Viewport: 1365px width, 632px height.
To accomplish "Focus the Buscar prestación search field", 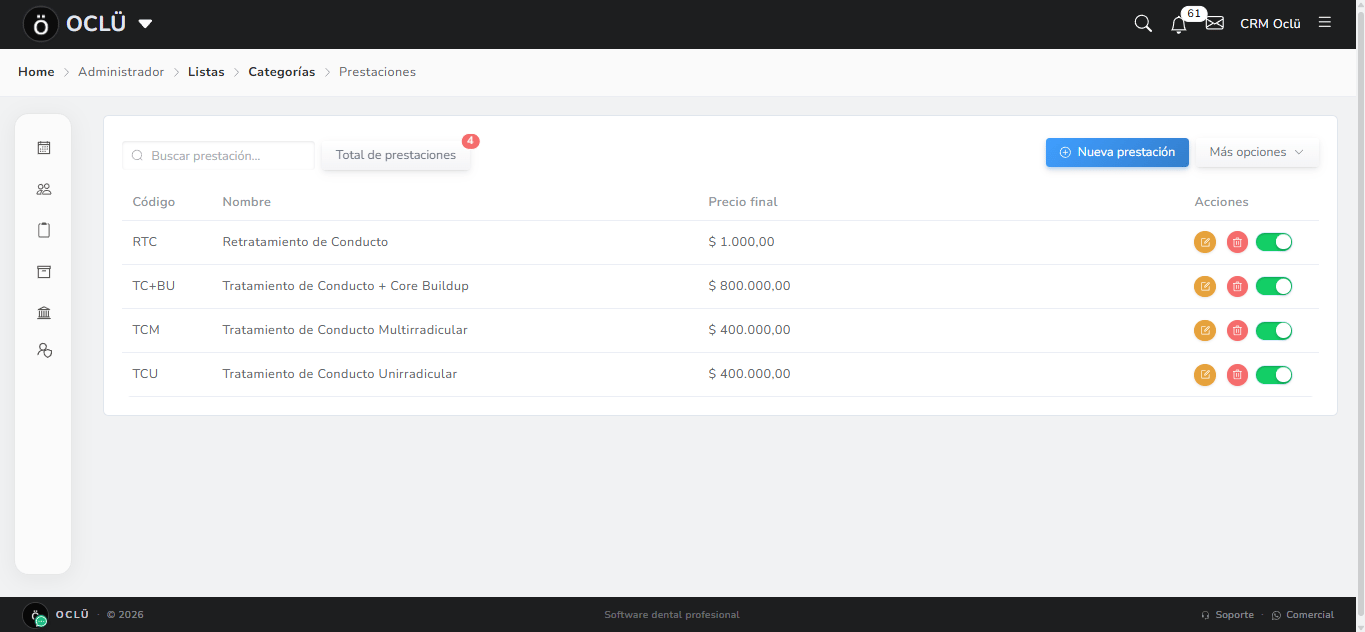I will 218,156.
